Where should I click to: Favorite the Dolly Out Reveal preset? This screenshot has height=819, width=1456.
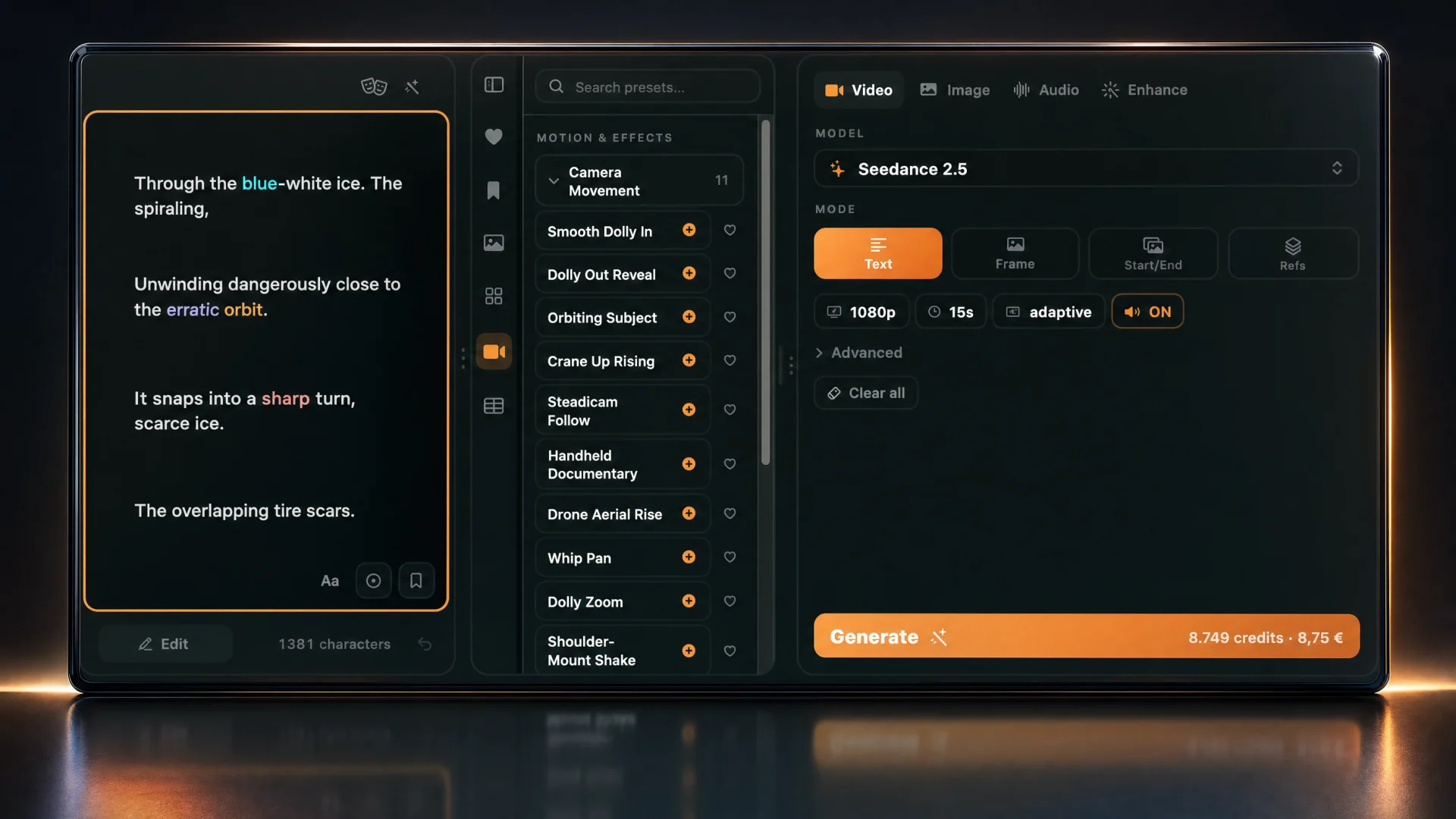click(x=730, y=274)
